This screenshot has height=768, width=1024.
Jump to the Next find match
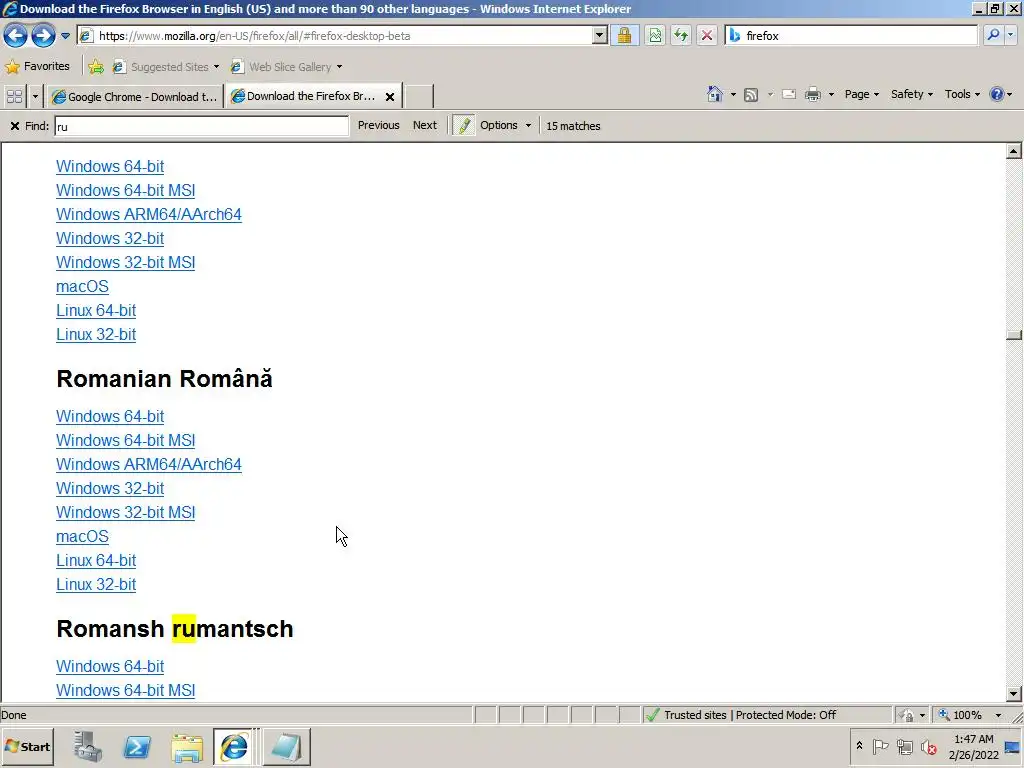pyautogui.click(x=424, y=125)
